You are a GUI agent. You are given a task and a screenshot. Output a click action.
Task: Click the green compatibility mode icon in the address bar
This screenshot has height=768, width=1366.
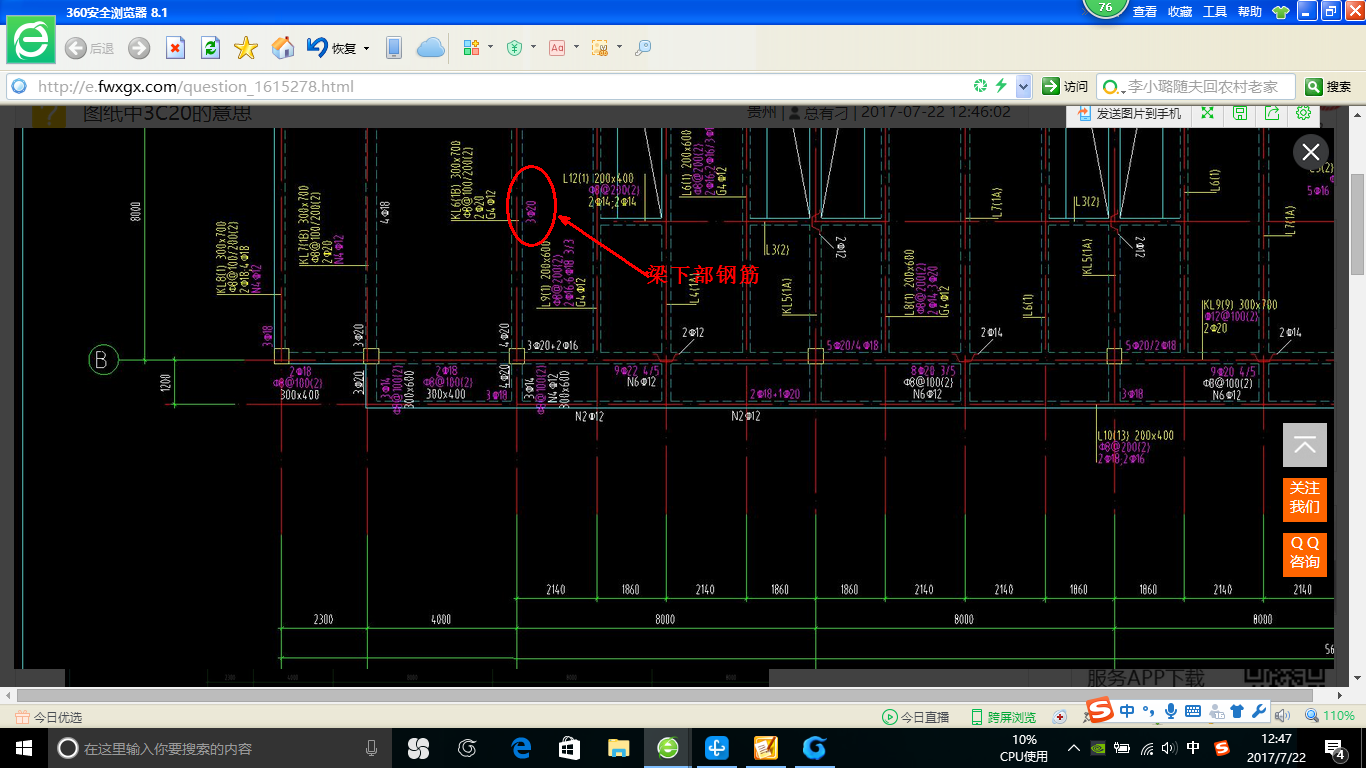(981, 86)
